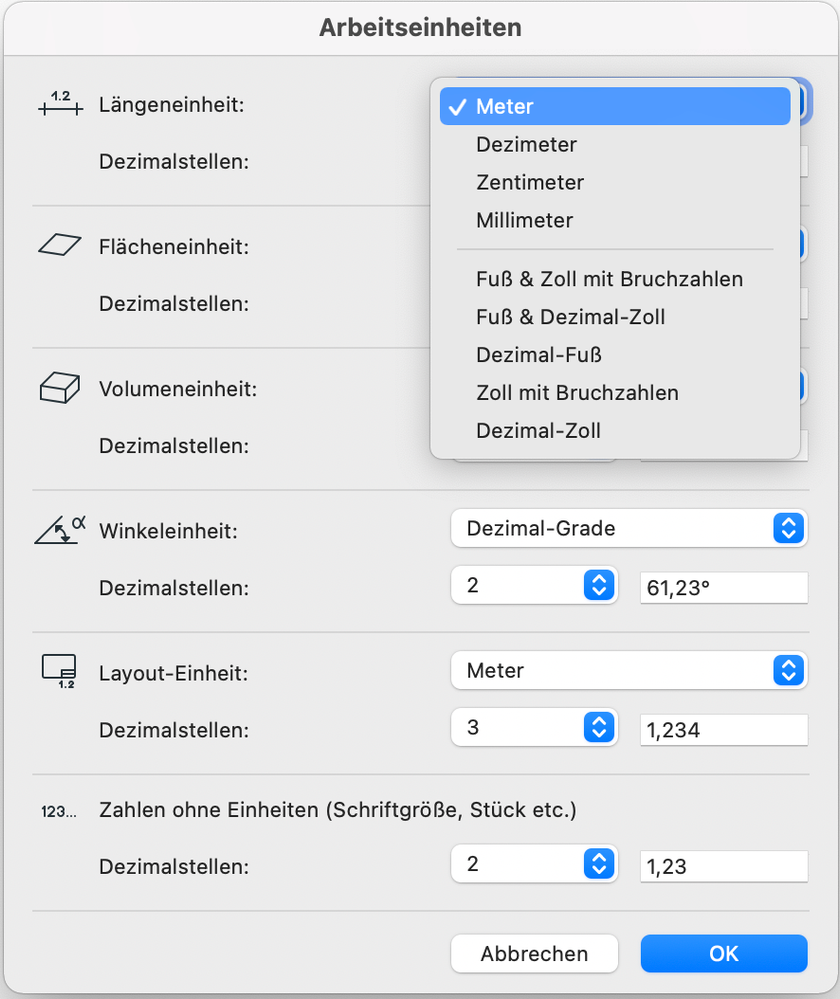Pick Millimeter as length unit
Screen dimensions: 840x999
point(524,221)
